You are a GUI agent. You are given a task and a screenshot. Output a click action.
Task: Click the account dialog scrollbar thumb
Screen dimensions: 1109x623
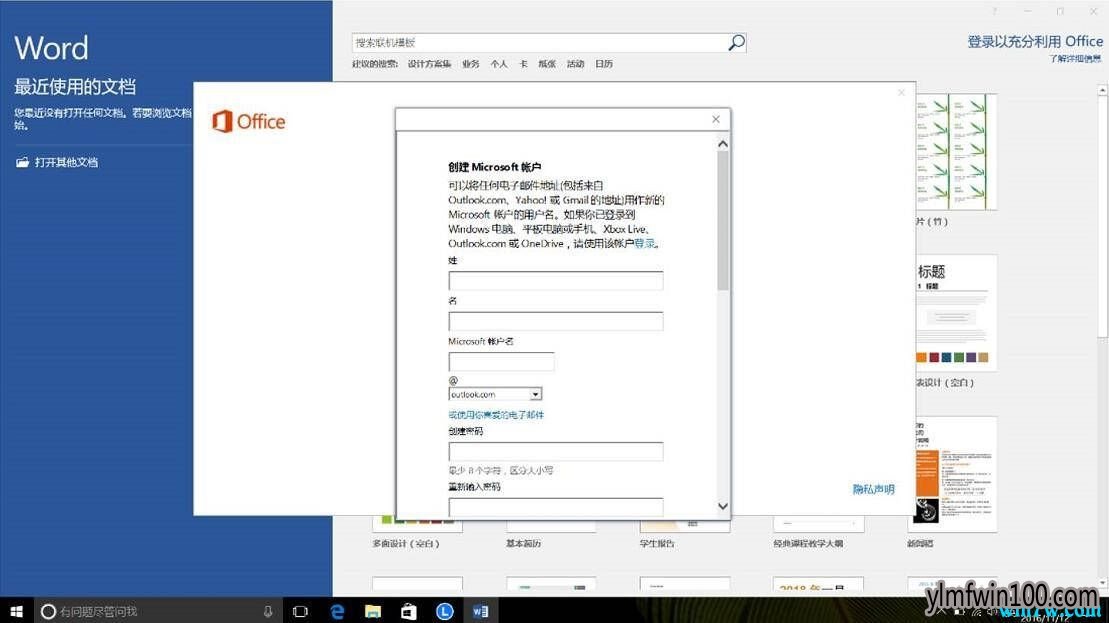coord(722,221)
